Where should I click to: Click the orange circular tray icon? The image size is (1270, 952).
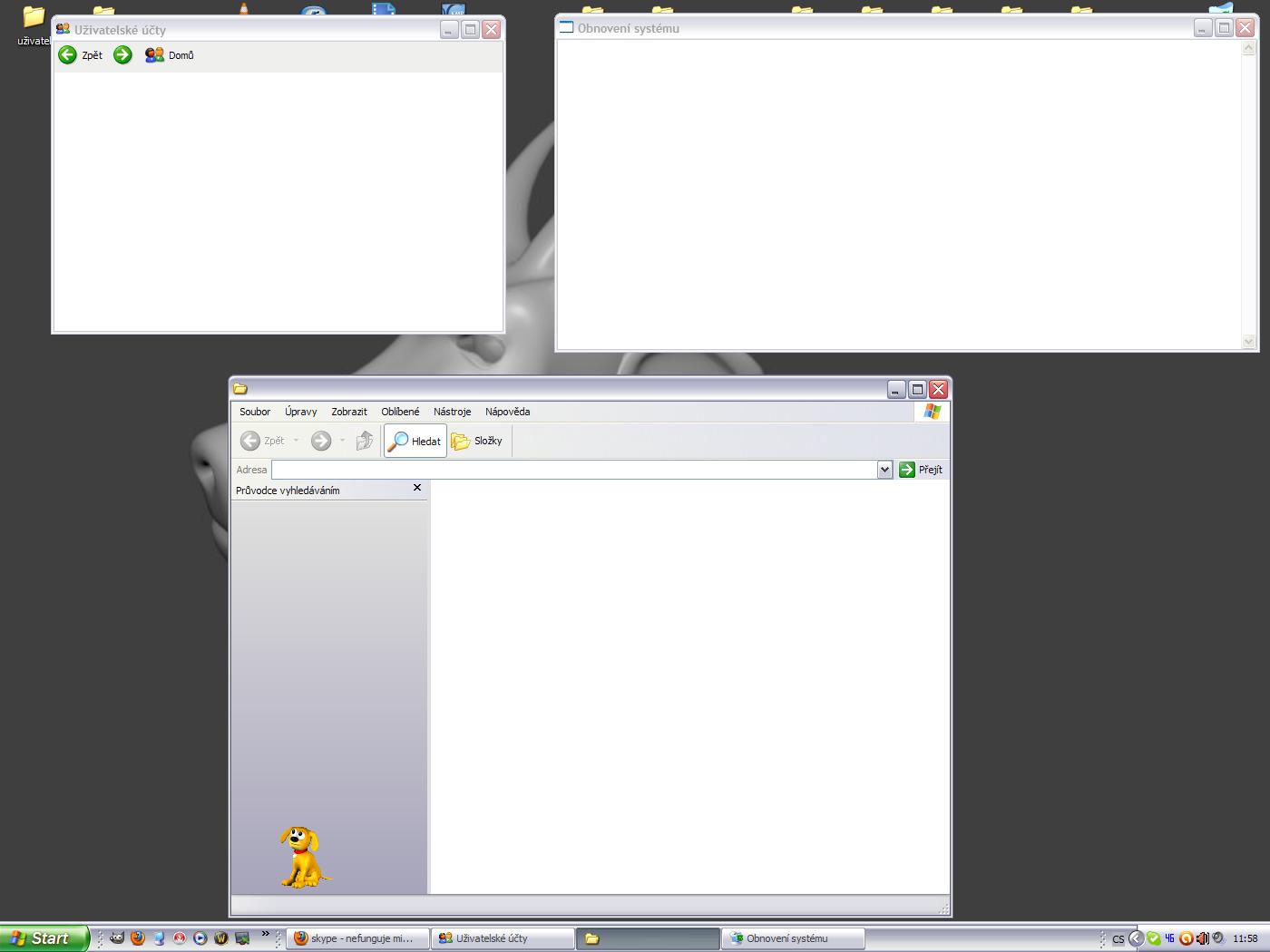click(1186, 938)
